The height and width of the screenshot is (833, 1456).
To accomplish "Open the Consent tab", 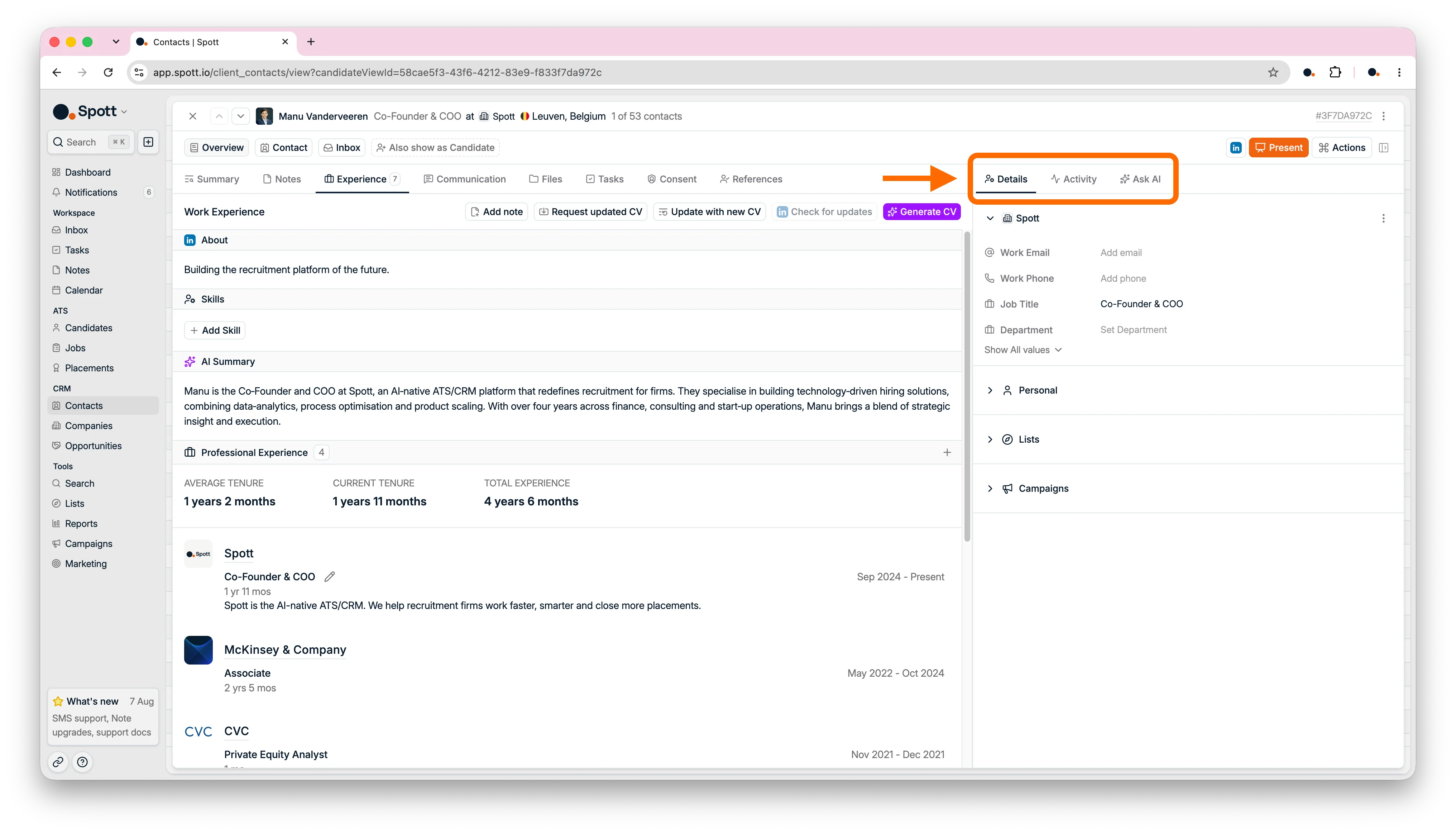I will 671,179.
